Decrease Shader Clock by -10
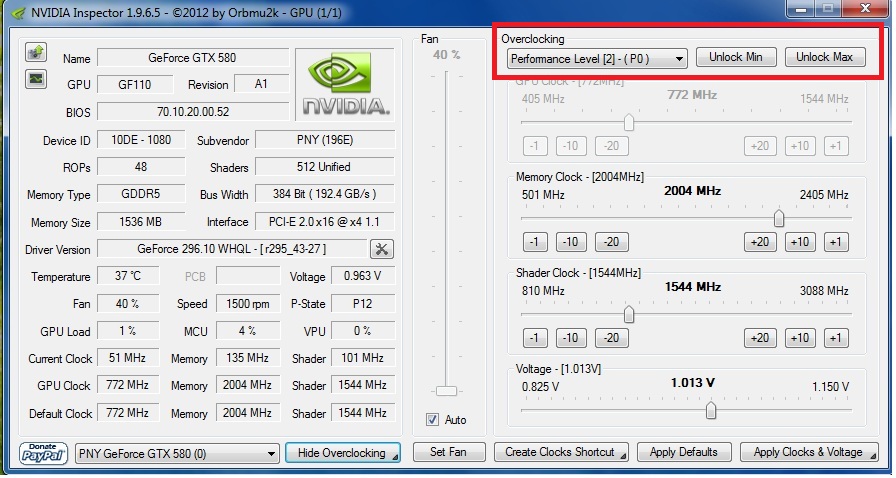 coord(571,337)
